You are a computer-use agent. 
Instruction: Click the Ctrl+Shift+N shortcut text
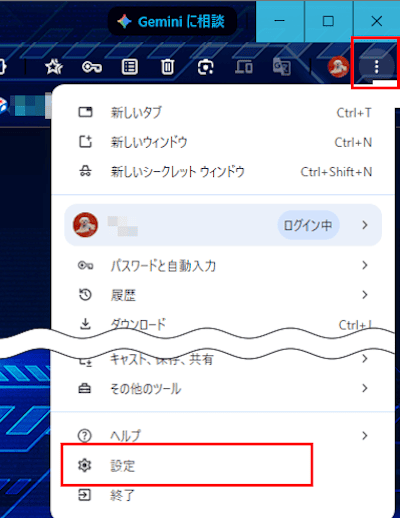point(336,172)
